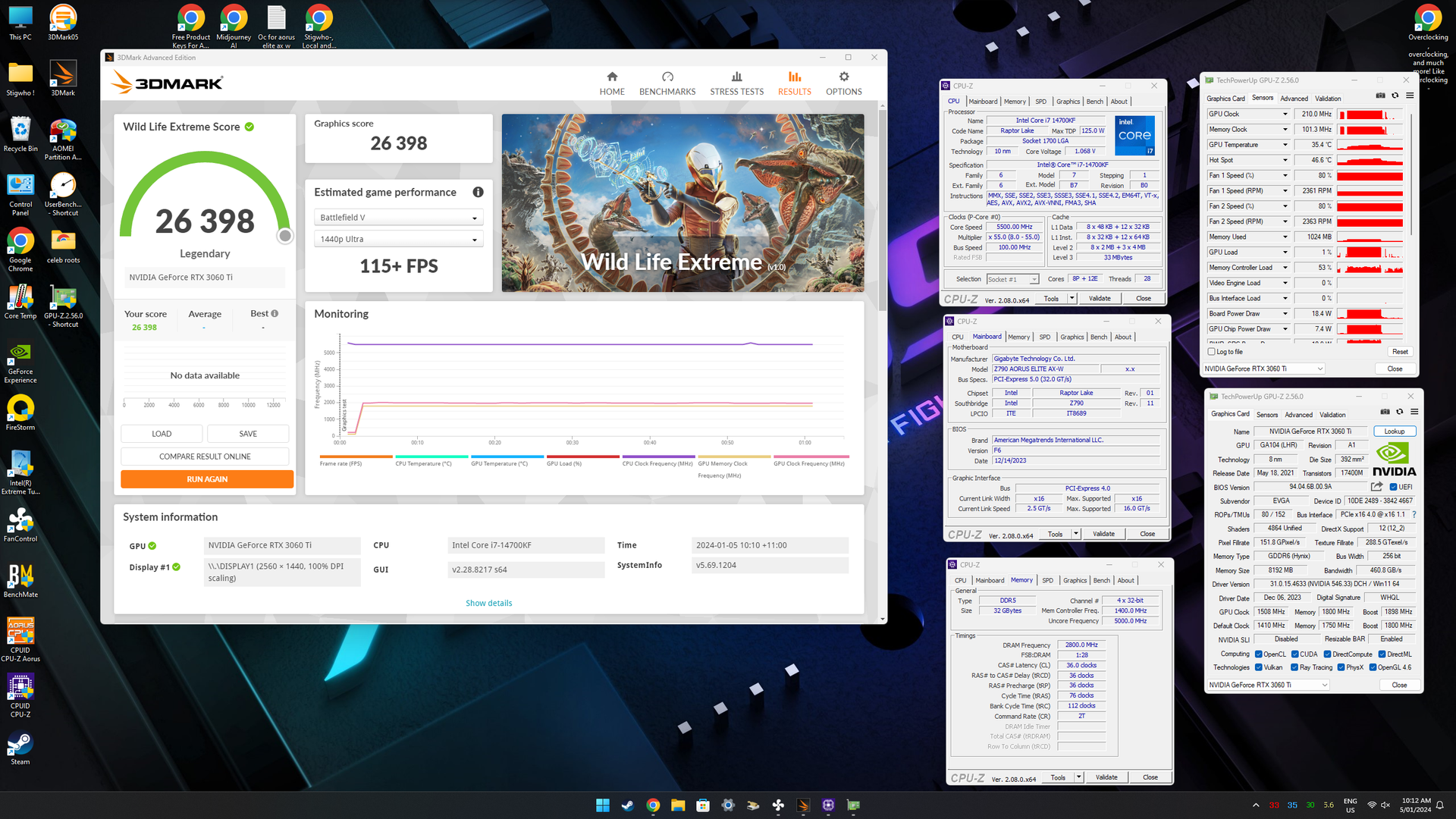
Task: Open the Recycle Bin desktop icon
Action: [20, 135]
